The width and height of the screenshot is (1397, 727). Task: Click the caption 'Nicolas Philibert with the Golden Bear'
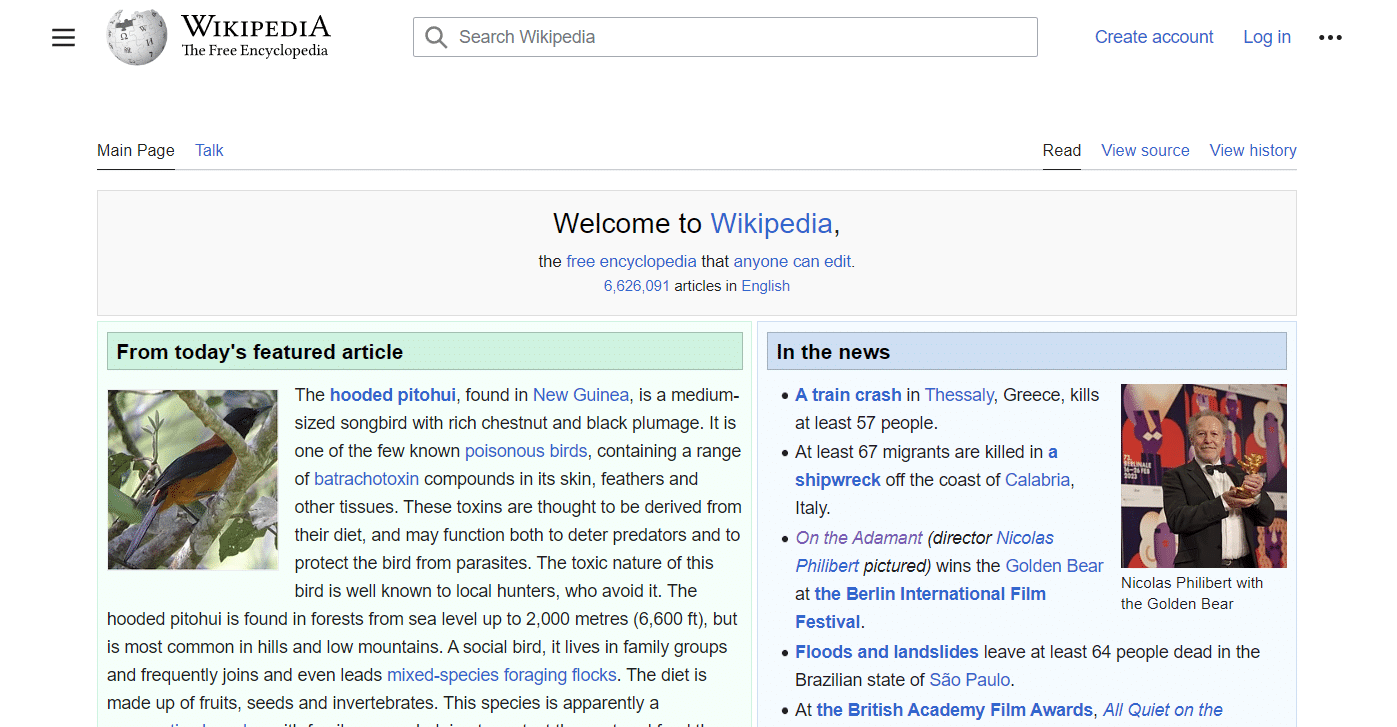1192,593
